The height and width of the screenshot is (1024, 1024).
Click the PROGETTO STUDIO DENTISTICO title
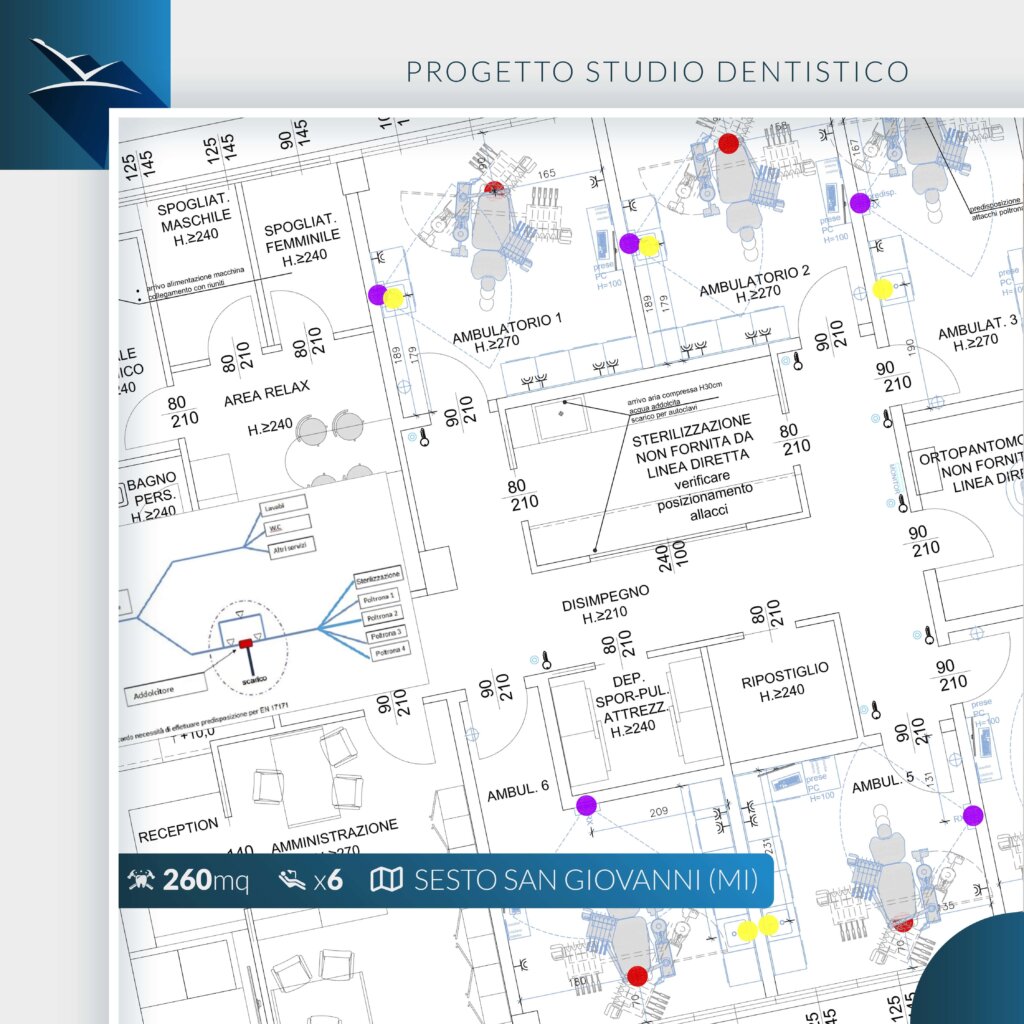[x=657, y=72]
